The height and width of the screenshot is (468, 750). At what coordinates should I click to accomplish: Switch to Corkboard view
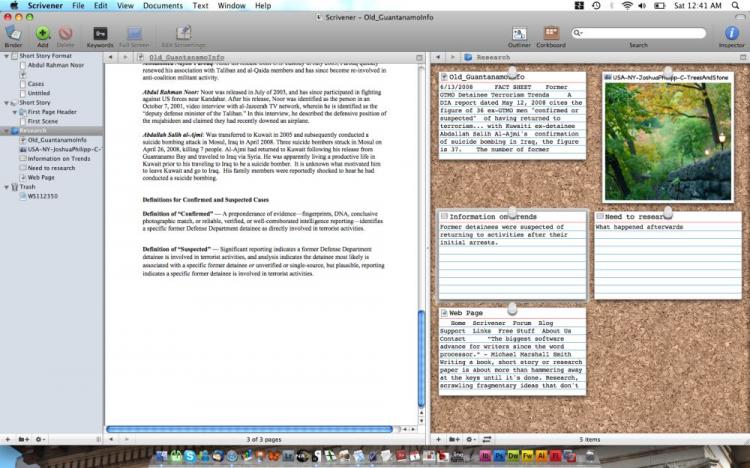550,34
